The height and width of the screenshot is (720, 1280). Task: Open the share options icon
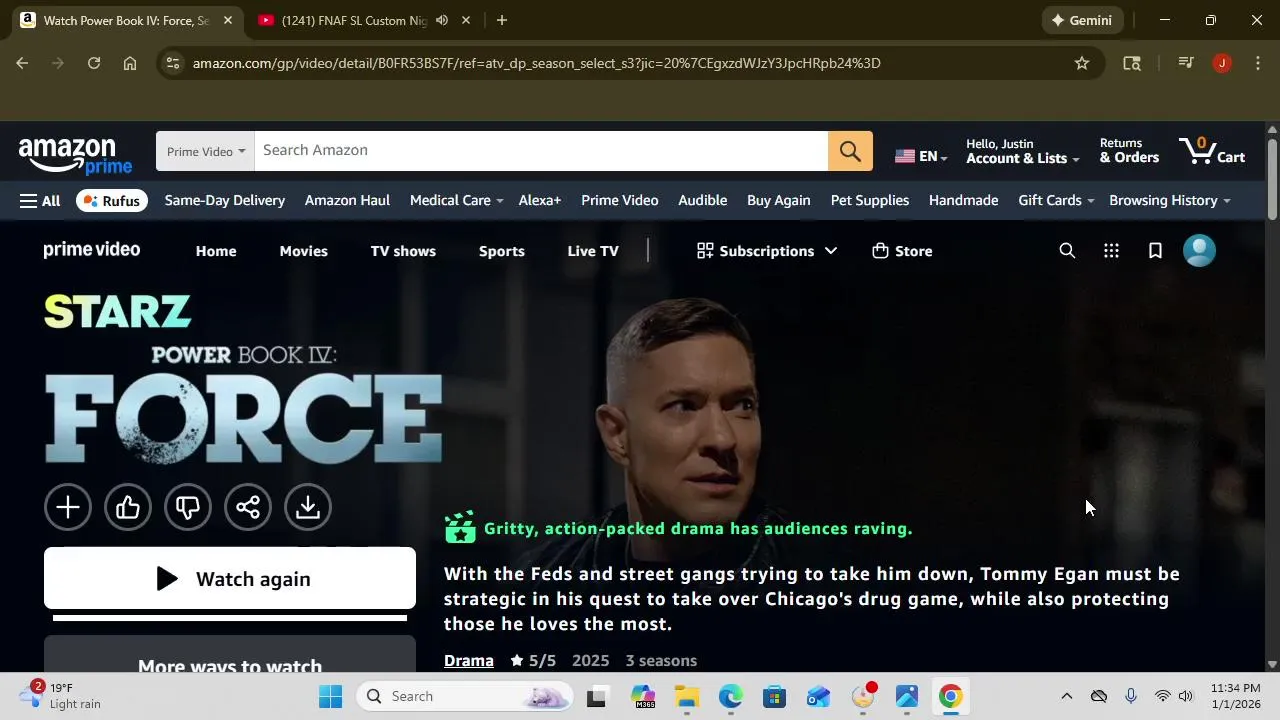coord(248,507)
